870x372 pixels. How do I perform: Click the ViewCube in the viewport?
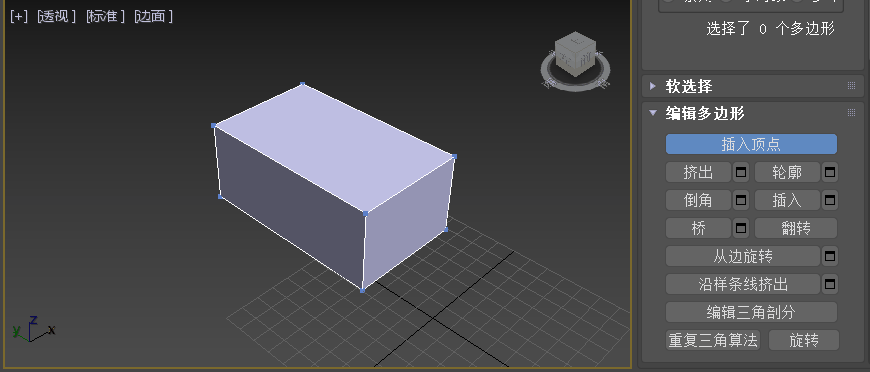point(575,54)
